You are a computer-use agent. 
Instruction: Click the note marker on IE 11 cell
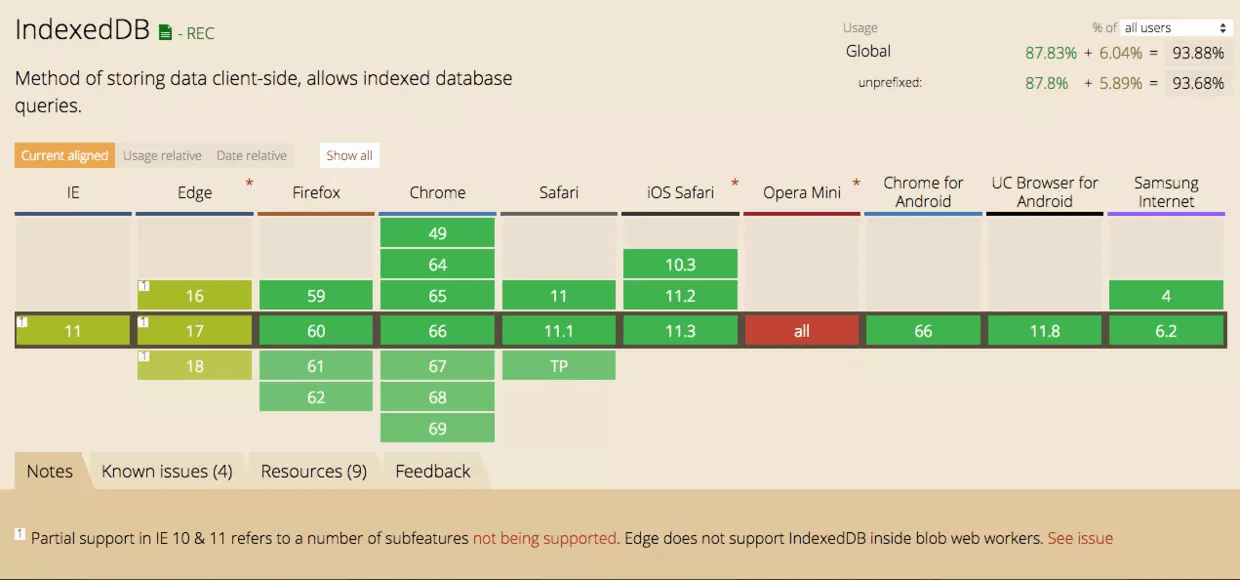click(22, 322)
